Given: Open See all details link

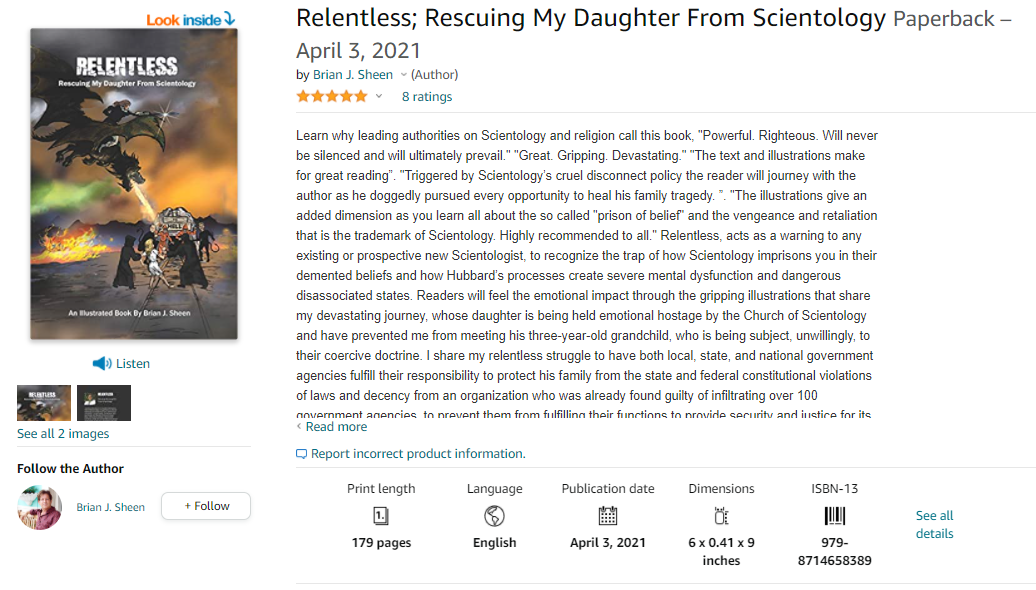Looking at the screenshot, I should [934, 525].
